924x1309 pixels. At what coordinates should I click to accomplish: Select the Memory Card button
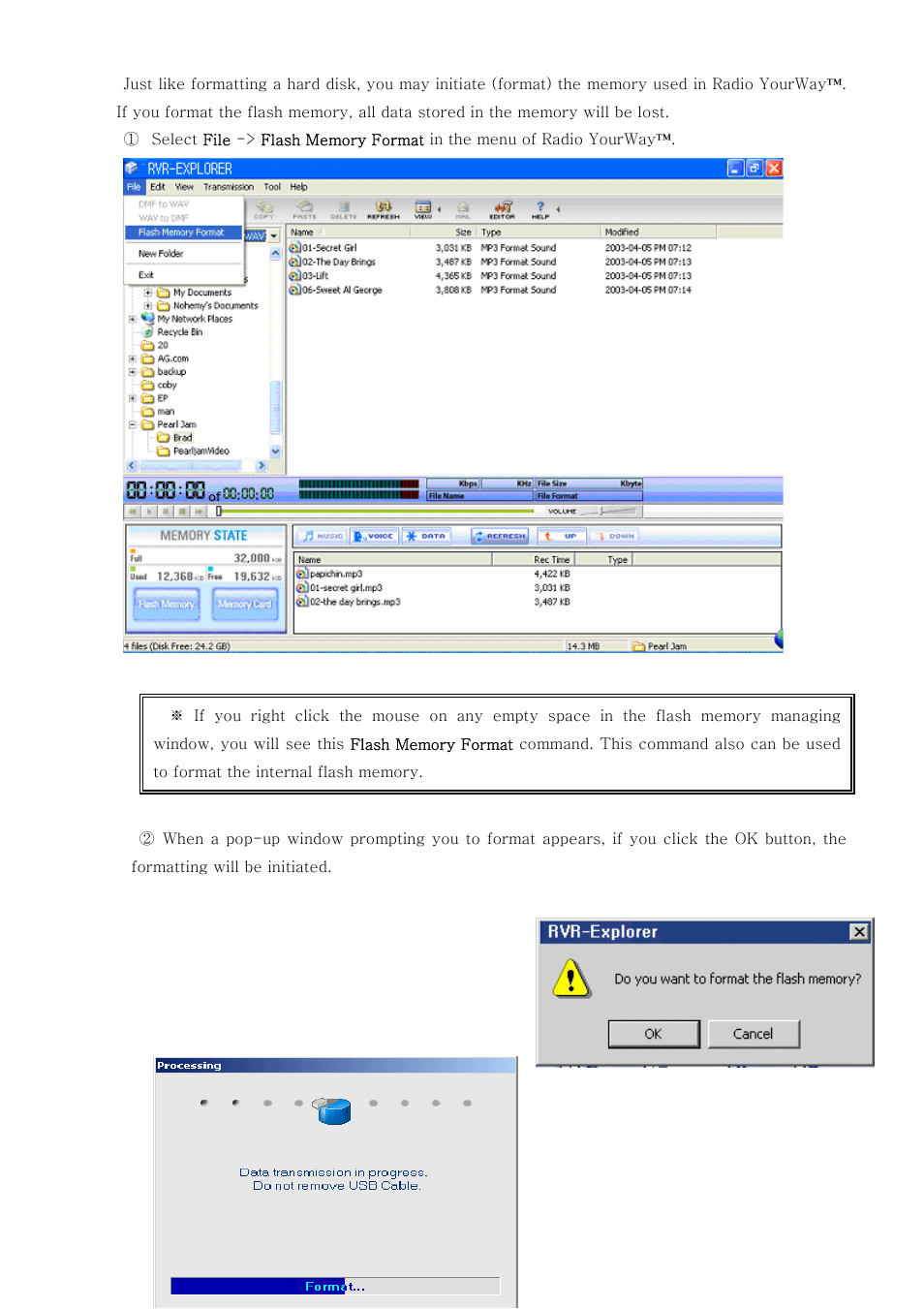tap(245, 605)
